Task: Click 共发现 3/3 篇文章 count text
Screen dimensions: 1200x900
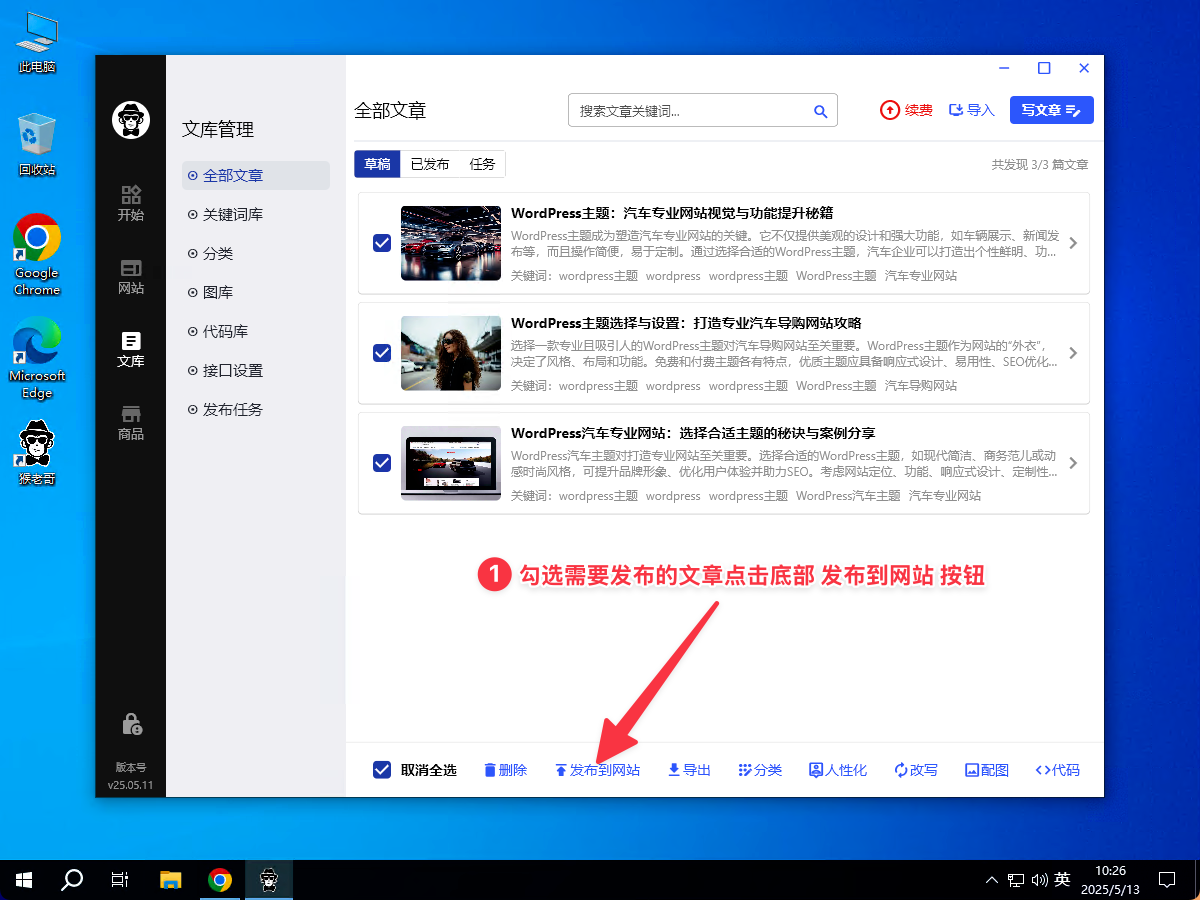Action: click(1040, 164)
